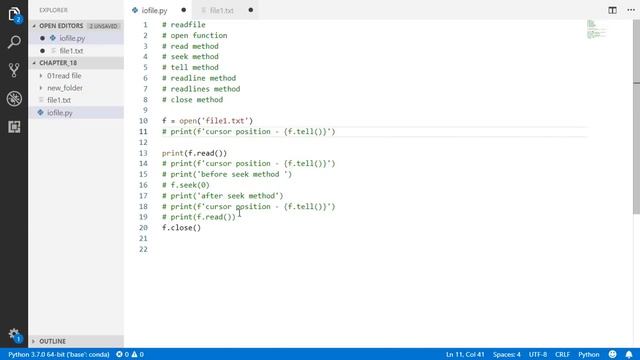Click the print(f.read()) line 13
The image size is (640, 360).
(194, 153)
